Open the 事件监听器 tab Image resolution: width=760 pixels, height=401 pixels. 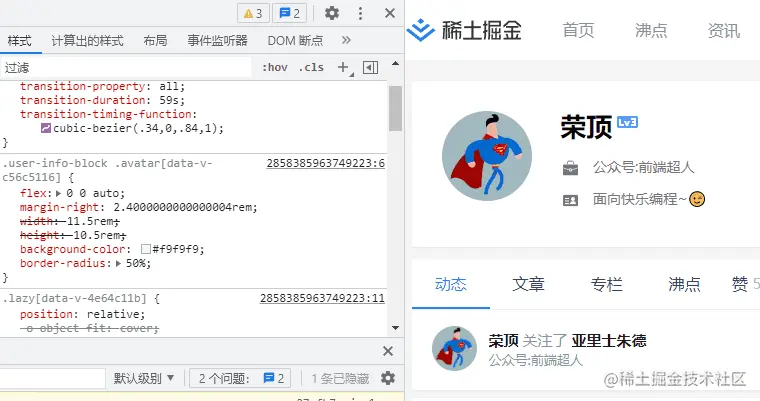[x=218, y=41]
